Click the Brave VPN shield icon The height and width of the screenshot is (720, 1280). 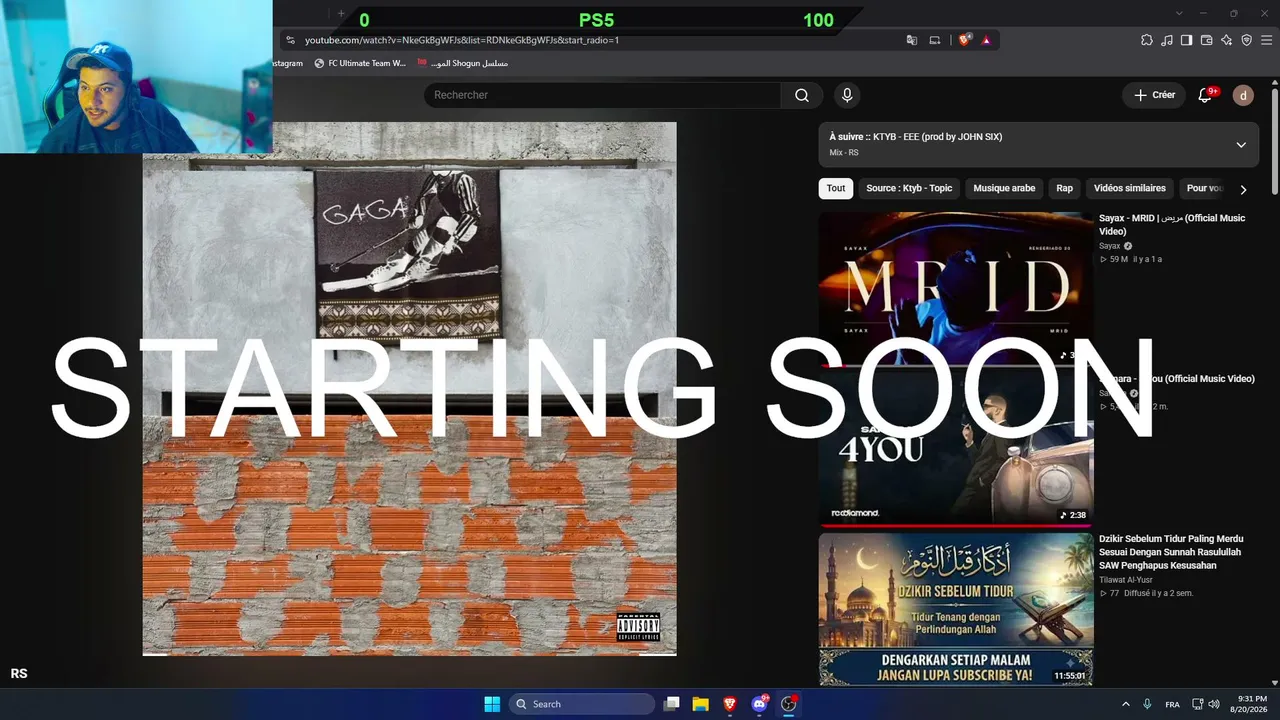(1247, 40)
